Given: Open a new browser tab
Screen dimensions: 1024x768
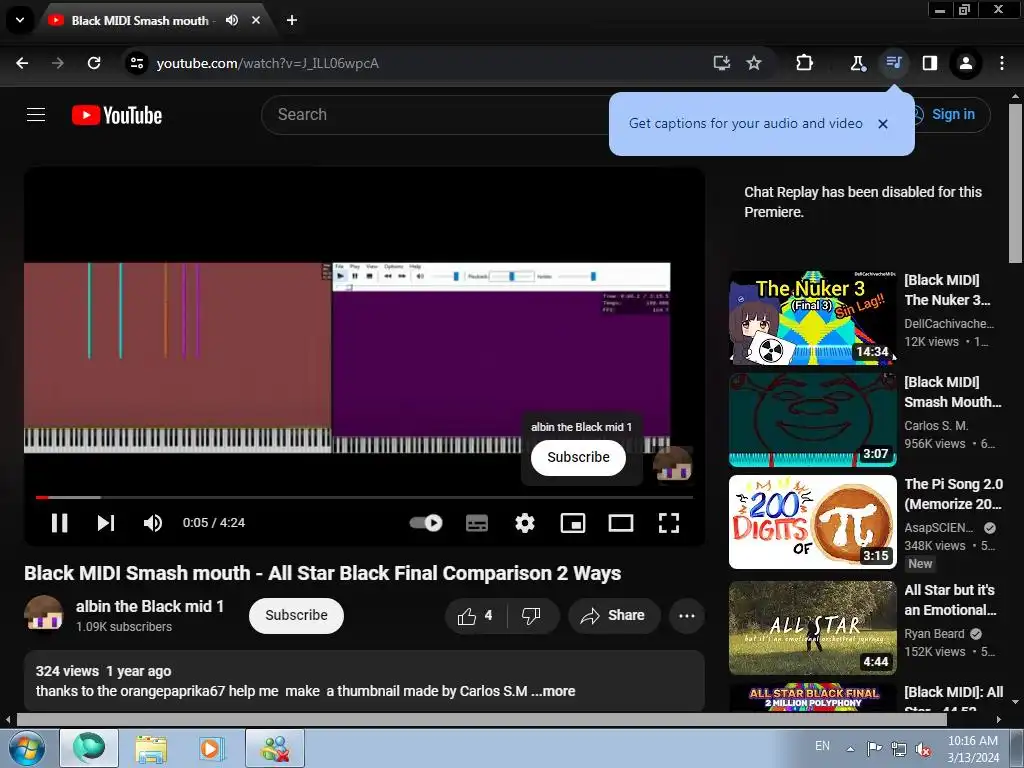Looking at the screenshot, I should click(x=292, y=20).
